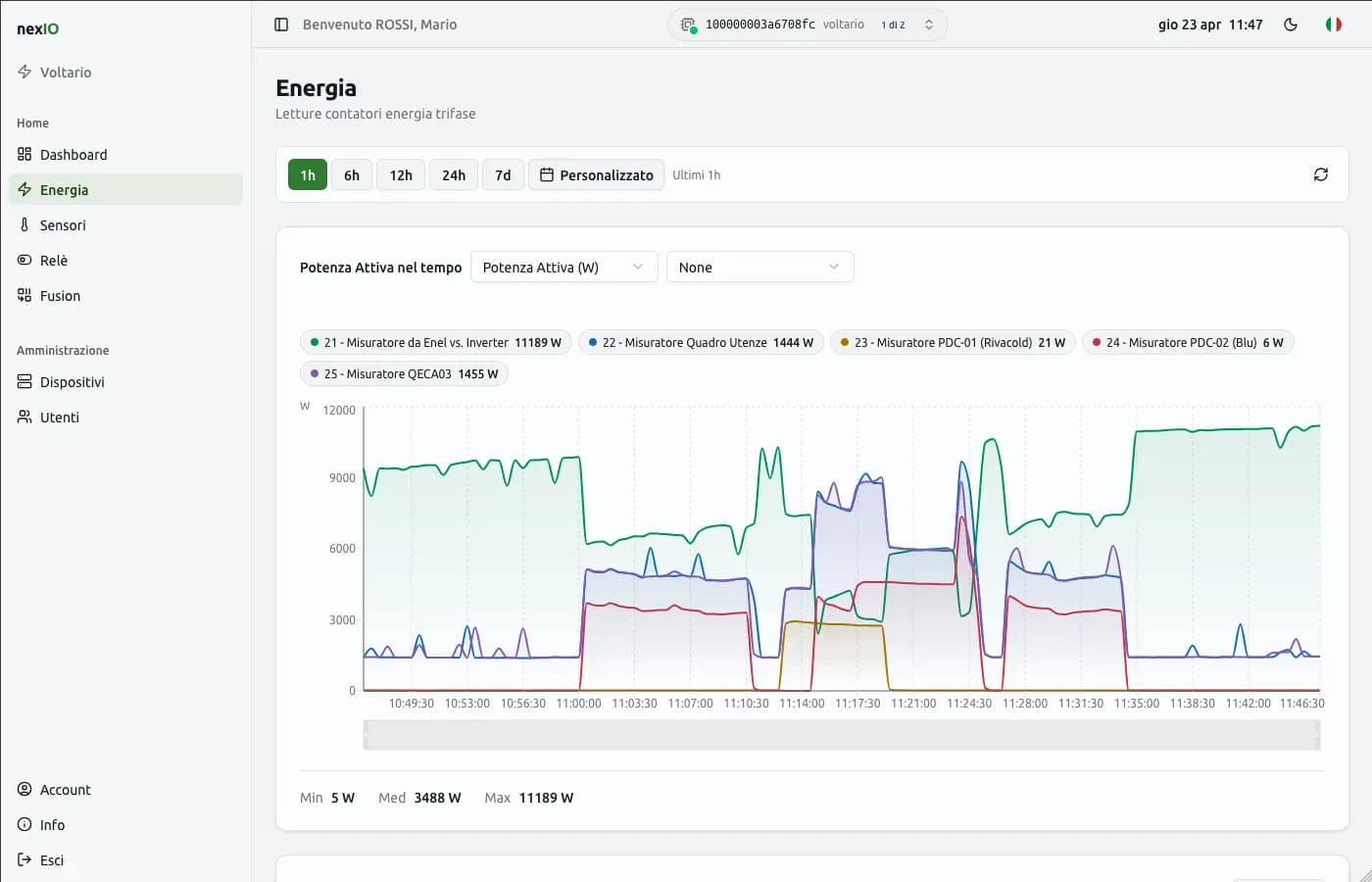Open the Personalizzato date picker
The width and height of the screenshot is (1372, 882).
click(596, 174)
